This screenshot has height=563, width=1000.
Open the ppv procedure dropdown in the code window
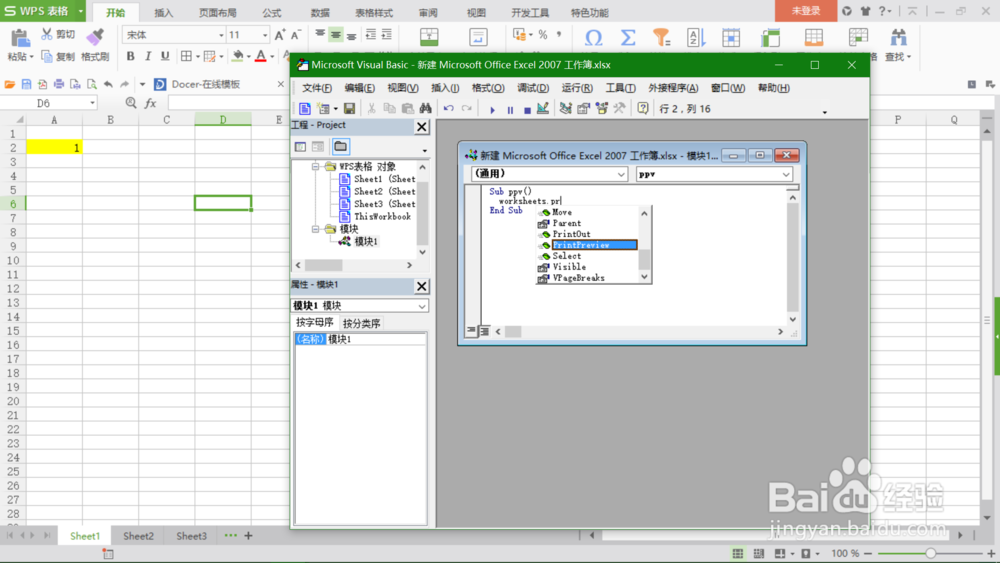pyautogui.click(x=786, y=174)
